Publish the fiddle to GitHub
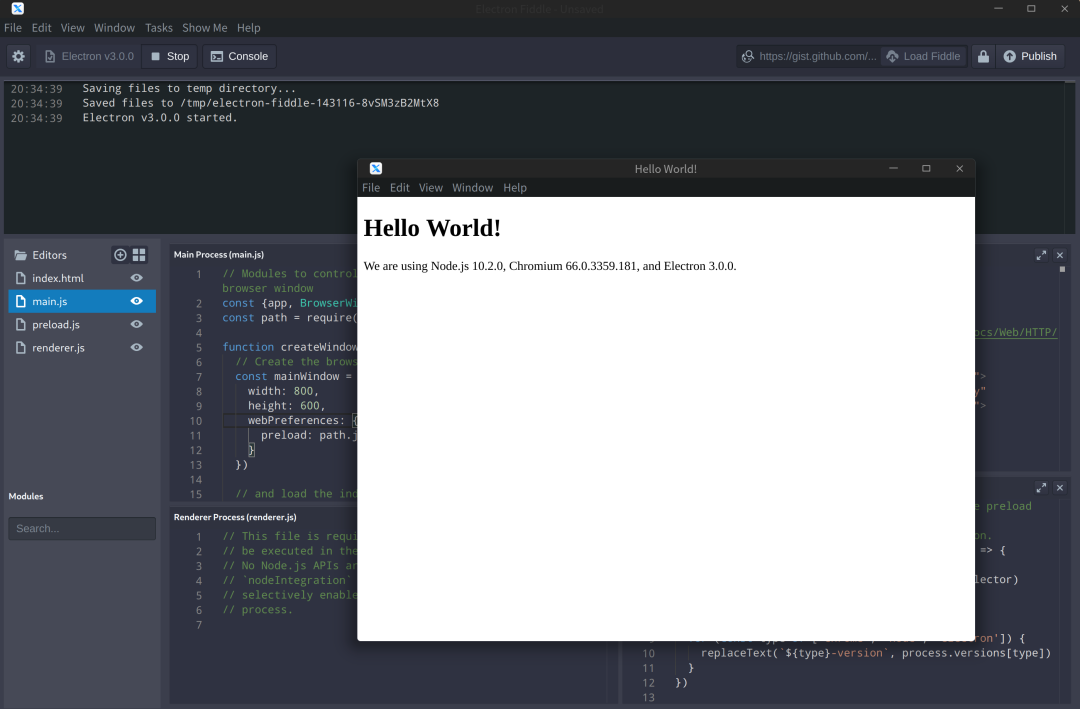Image resolution: width=1080 pixels, height=709 pixels. tap(1030, 56)
